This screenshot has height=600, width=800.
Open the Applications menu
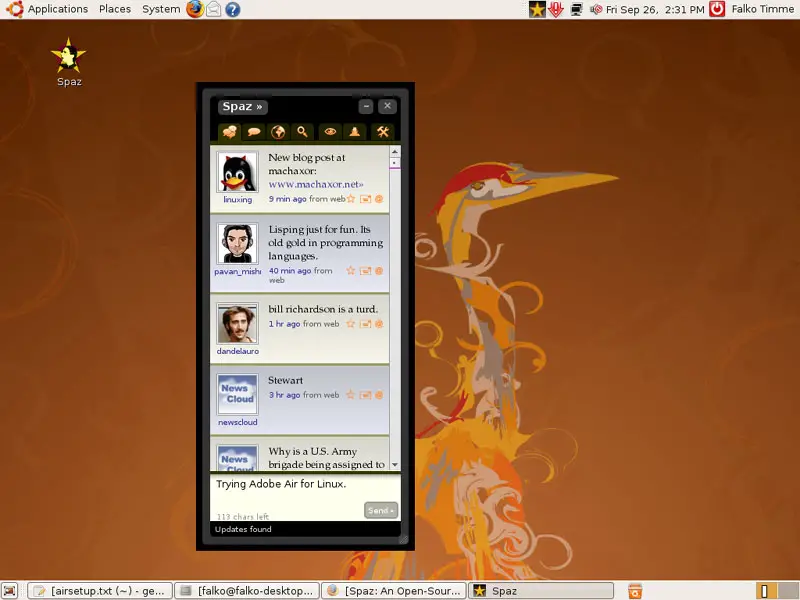[58, 9]
